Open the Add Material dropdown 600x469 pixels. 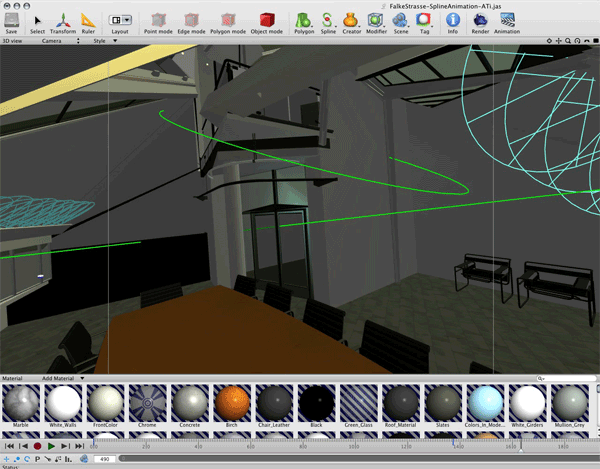[63, 379]
